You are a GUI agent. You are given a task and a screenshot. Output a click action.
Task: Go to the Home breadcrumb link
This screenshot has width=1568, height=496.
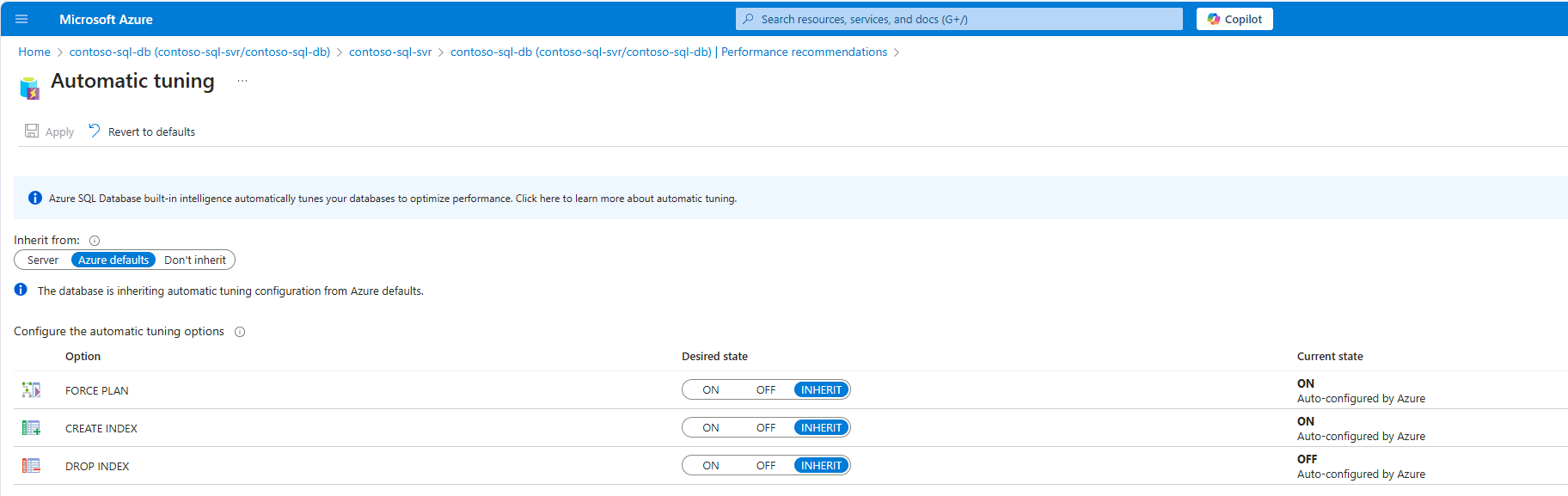(x=34, y=52)
